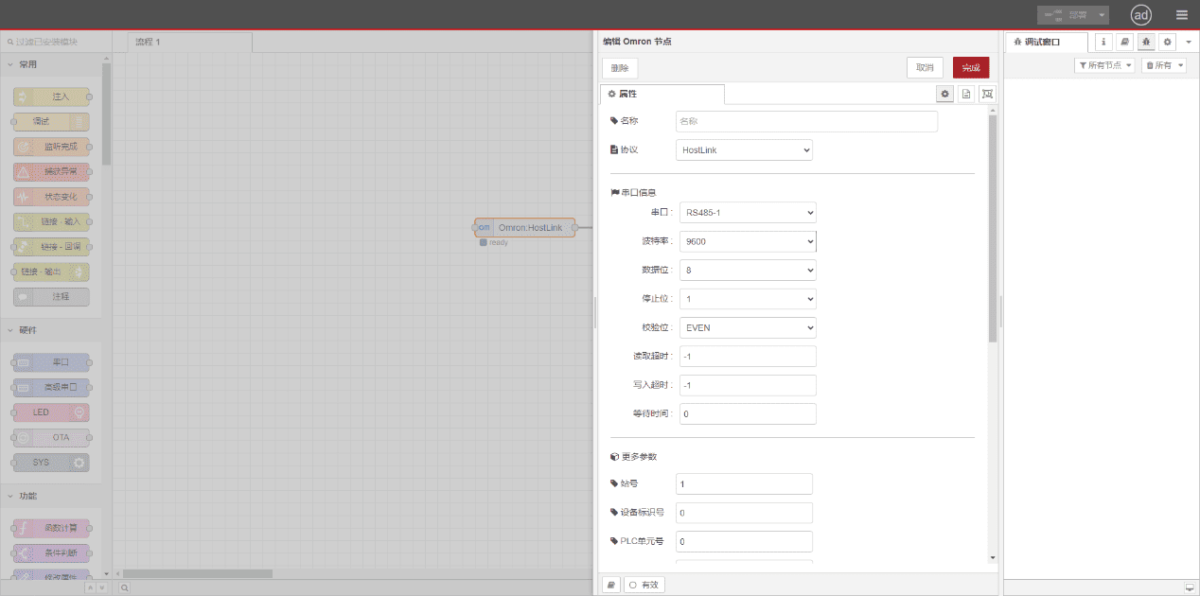Click the 删除 delete button
This screenshot has height=596, width=1200.
click(619, 67)
